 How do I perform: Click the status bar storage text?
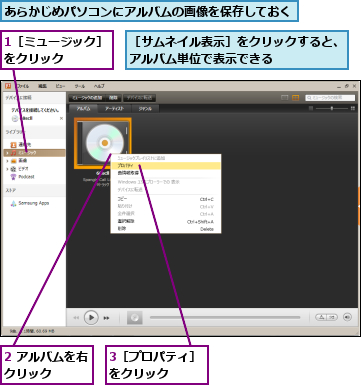(32, 331)
